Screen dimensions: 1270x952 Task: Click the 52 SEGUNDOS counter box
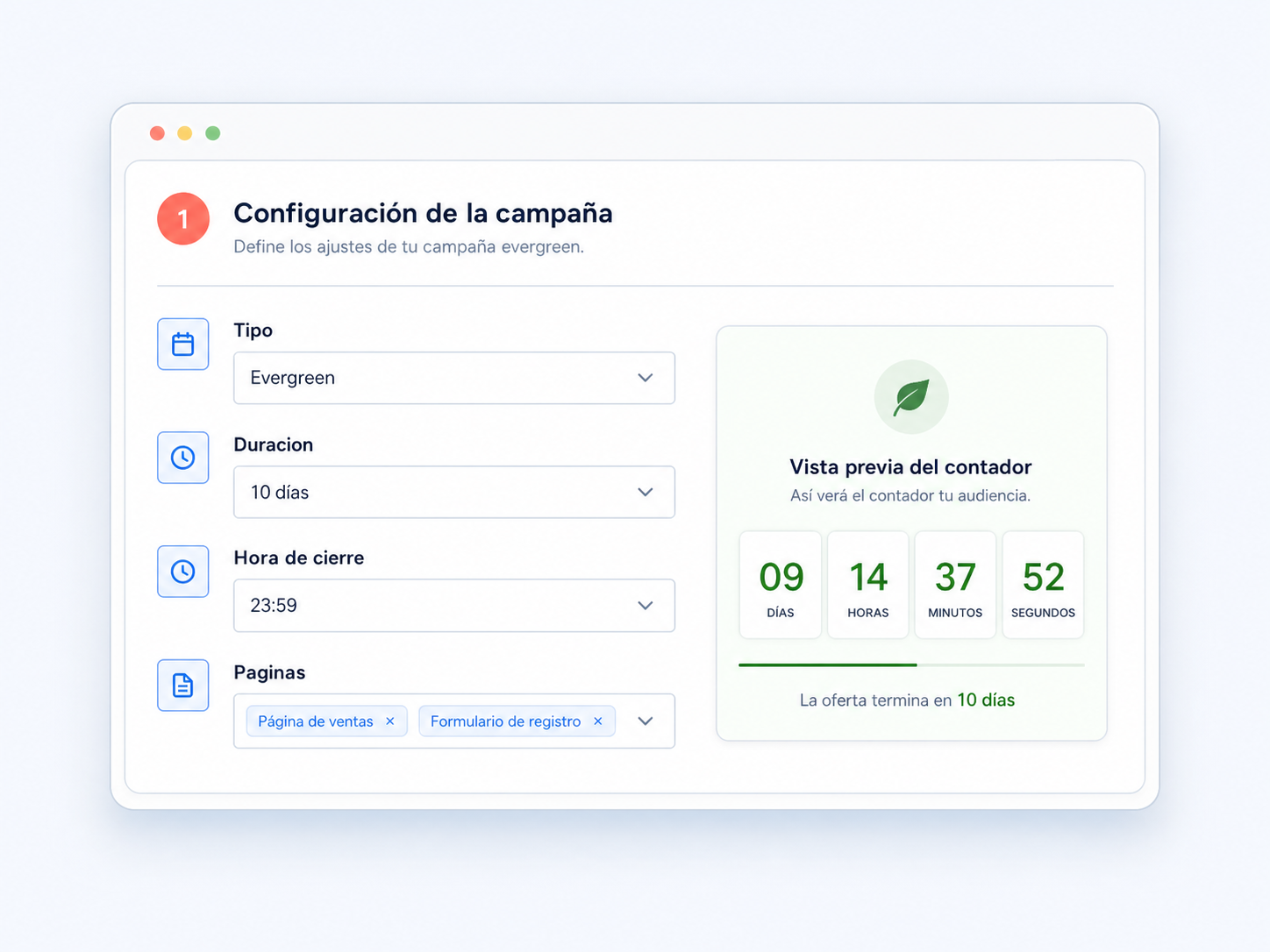[x=1043, y=585]
